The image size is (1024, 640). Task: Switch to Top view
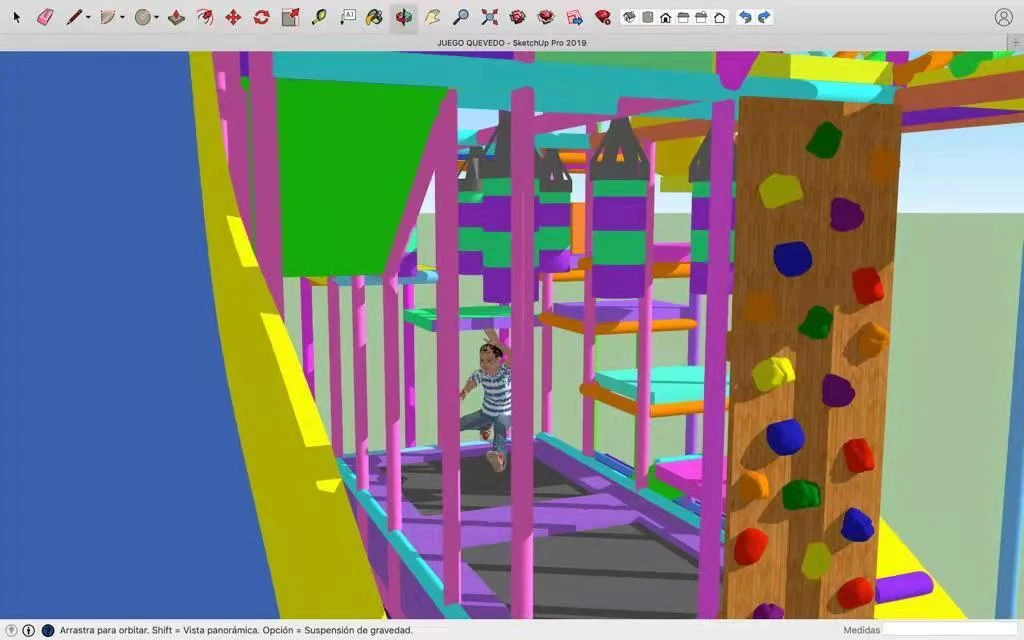pos(647,17)
